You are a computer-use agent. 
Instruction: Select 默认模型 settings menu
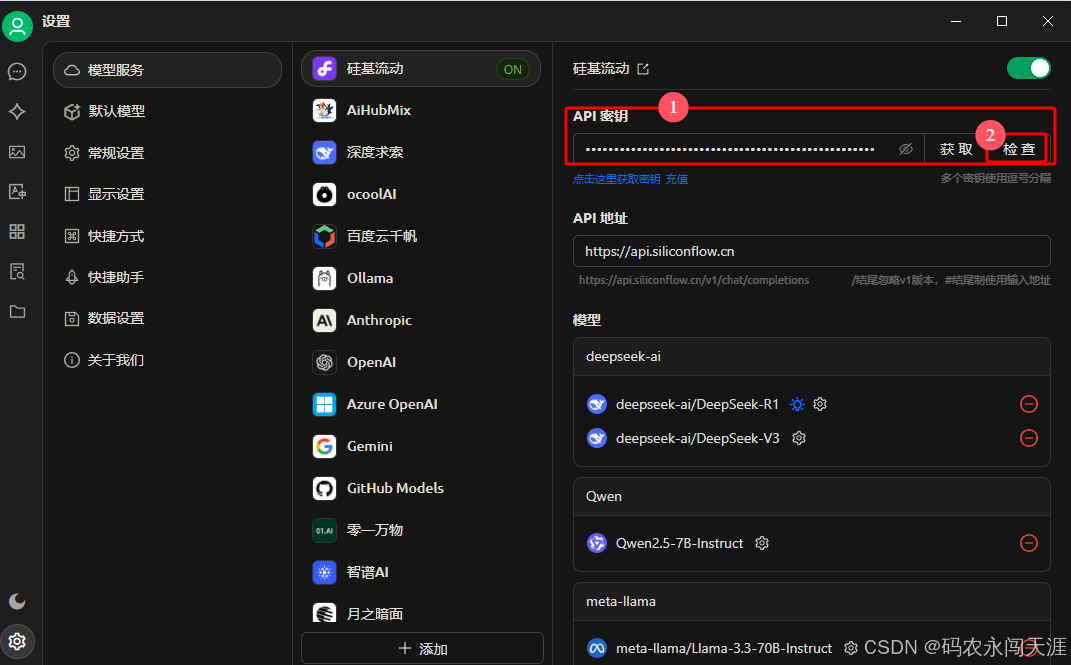tap(167, 111)
